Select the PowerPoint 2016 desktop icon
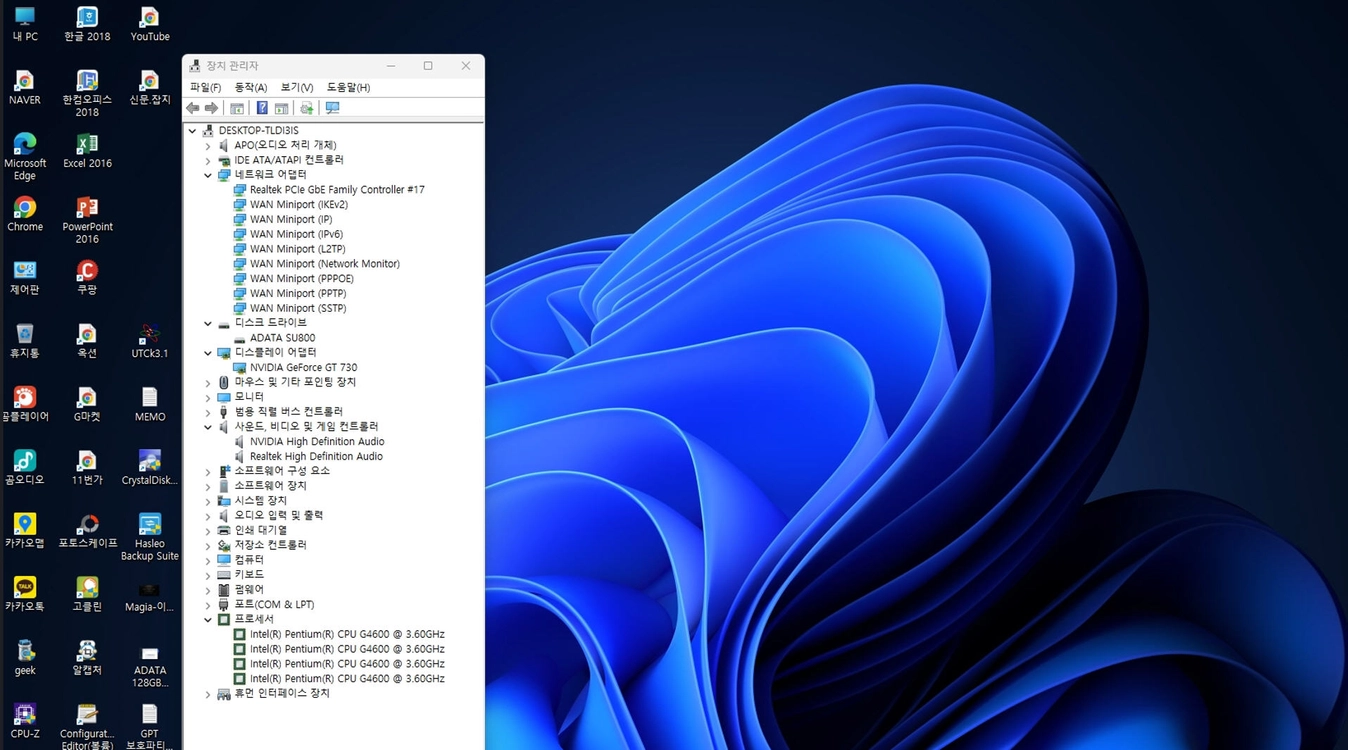 [x=87, y=220]
